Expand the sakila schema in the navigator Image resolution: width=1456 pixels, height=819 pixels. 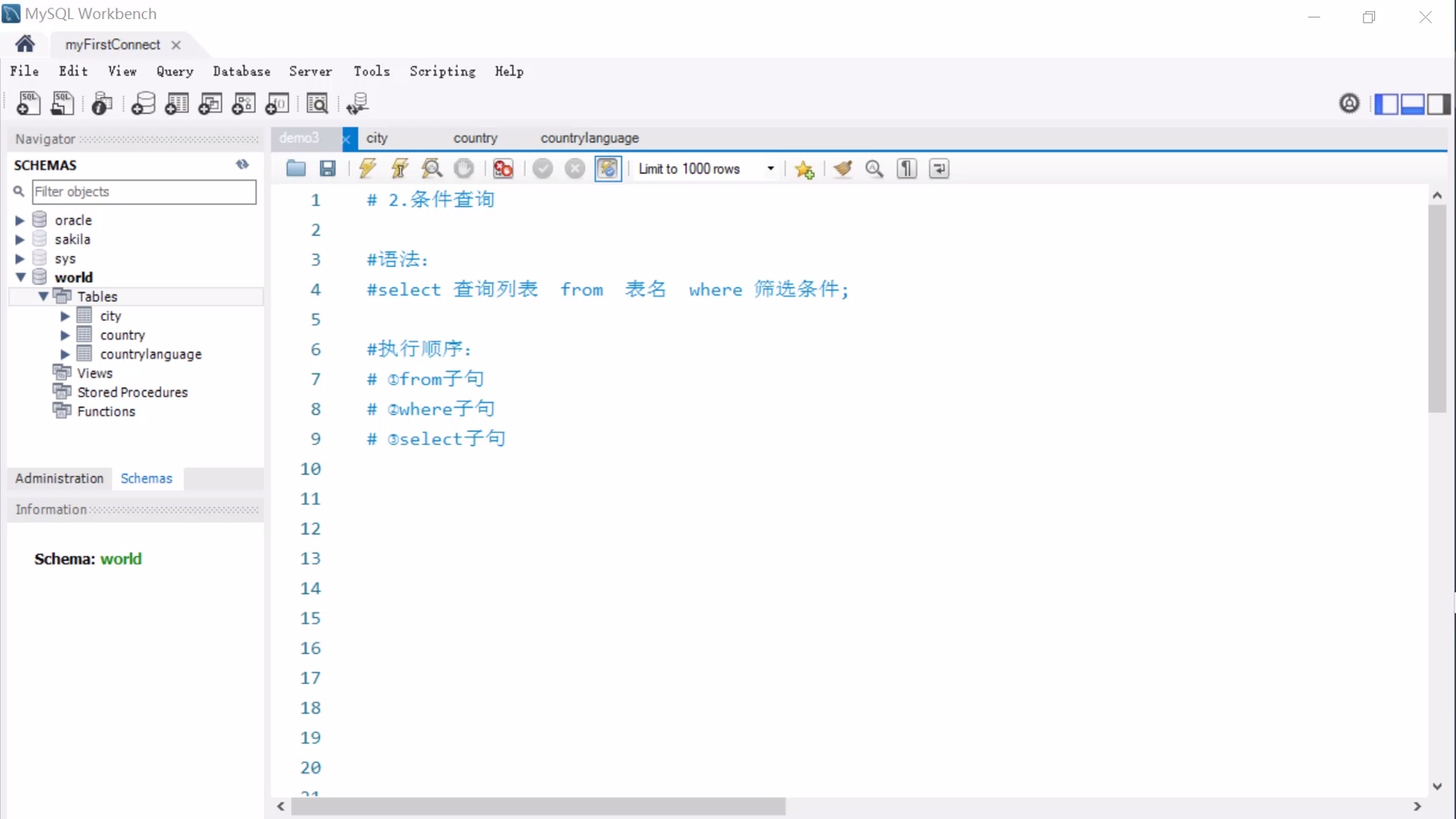click(x=19, y=239)
